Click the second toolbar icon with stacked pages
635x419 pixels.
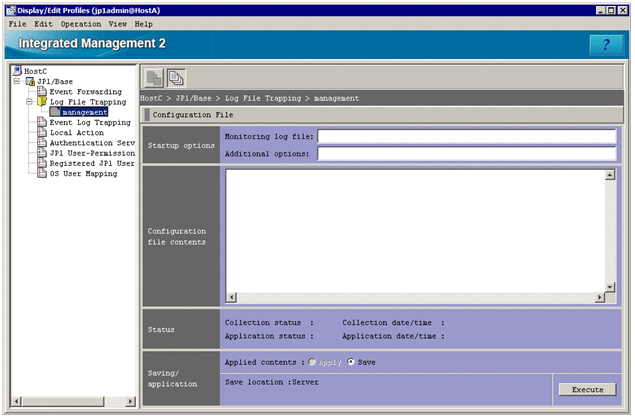click(x=175, y=77)
